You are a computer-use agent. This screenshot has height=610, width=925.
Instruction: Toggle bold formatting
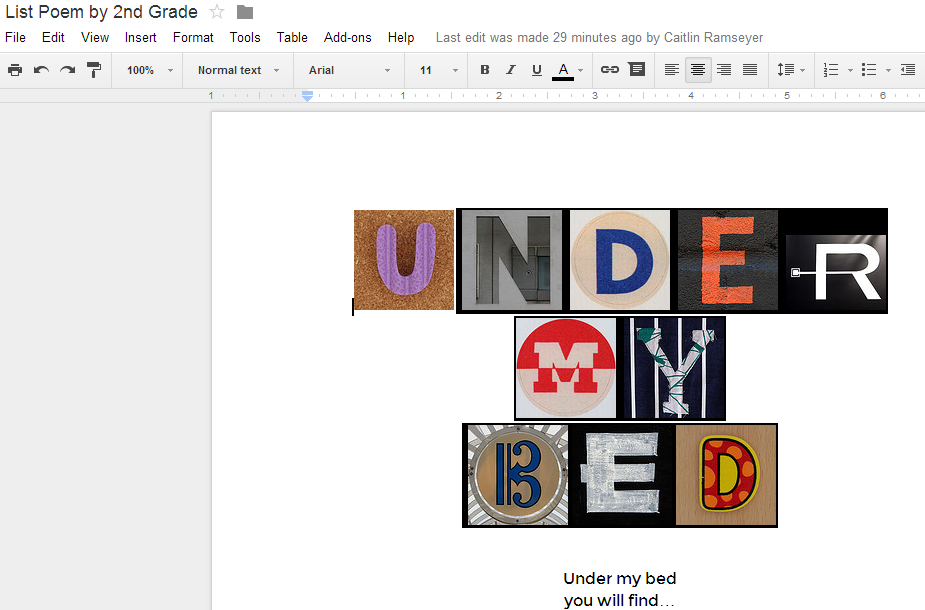(x=485, y=70)
